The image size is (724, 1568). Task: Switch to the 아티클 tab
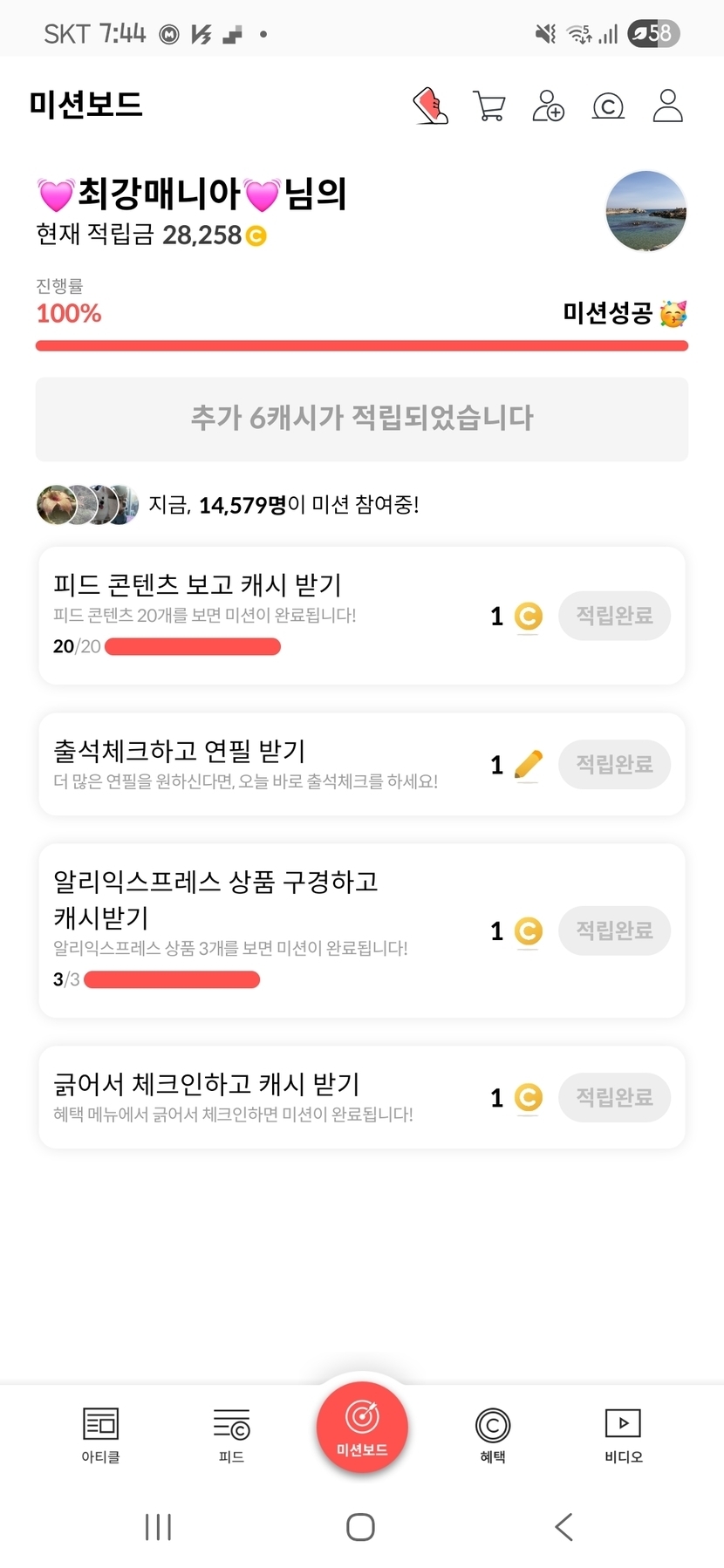pyautogui.click(x=100, y=1434)
